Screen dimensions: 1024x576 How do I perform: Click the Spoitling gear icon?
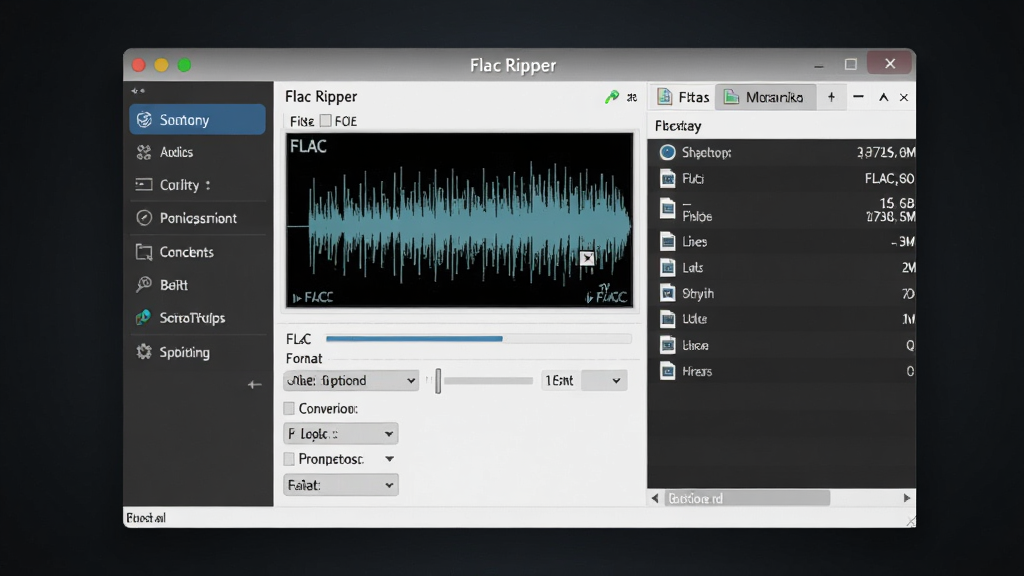(x=144, y=352)
